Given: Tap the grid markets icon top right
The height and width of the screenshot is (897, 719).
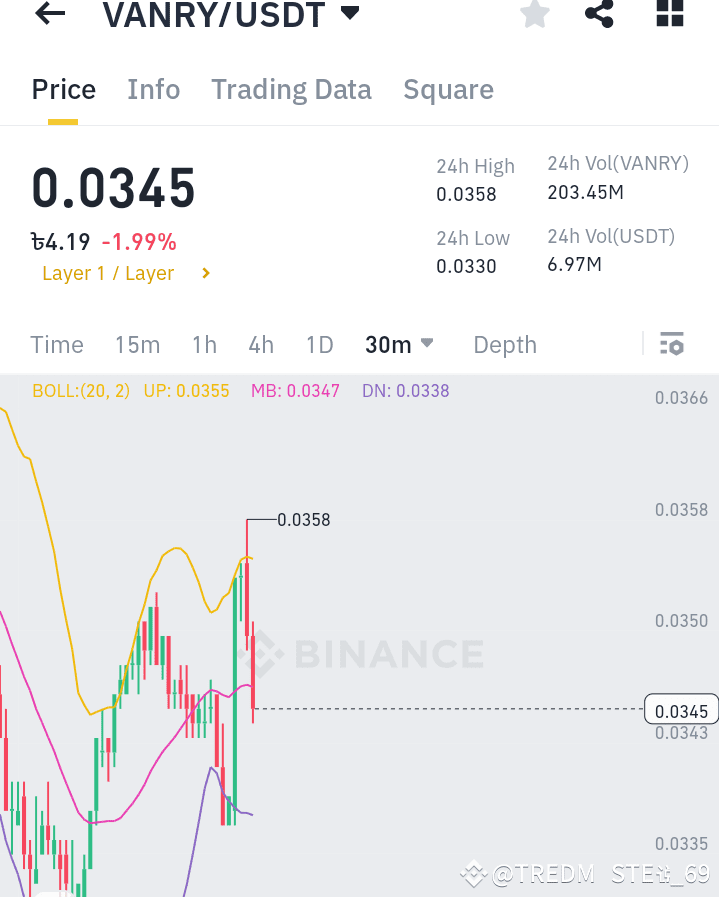Looking at the screenshot, I should click(x=668, y=15).
